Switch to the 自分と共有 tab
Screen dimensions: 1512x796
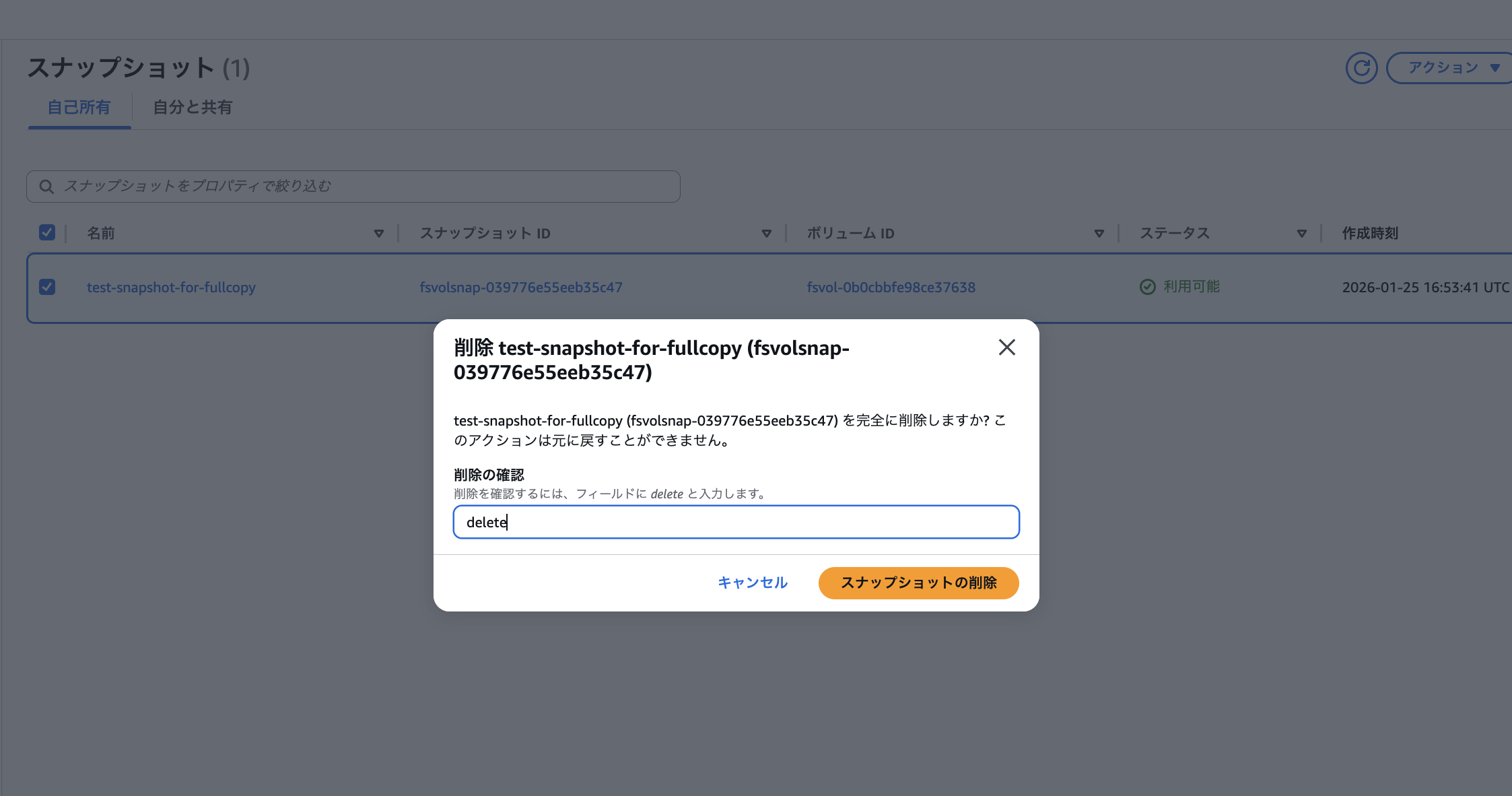point(193,108)
